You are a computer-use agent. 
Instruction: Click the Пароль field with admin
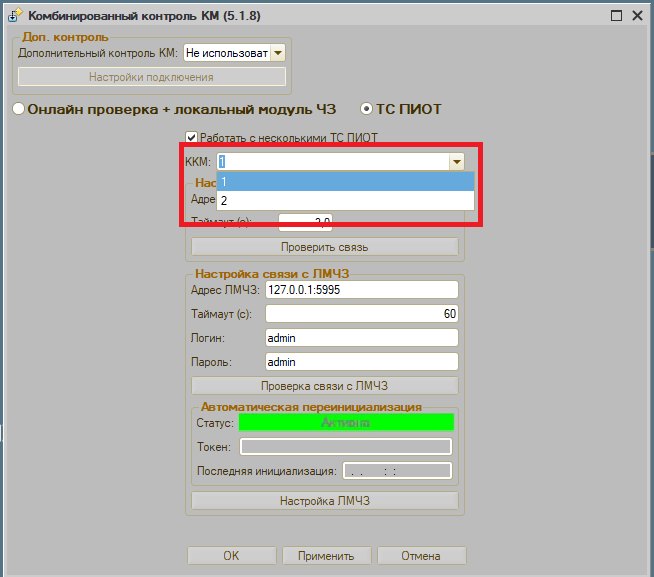[362, 362]
